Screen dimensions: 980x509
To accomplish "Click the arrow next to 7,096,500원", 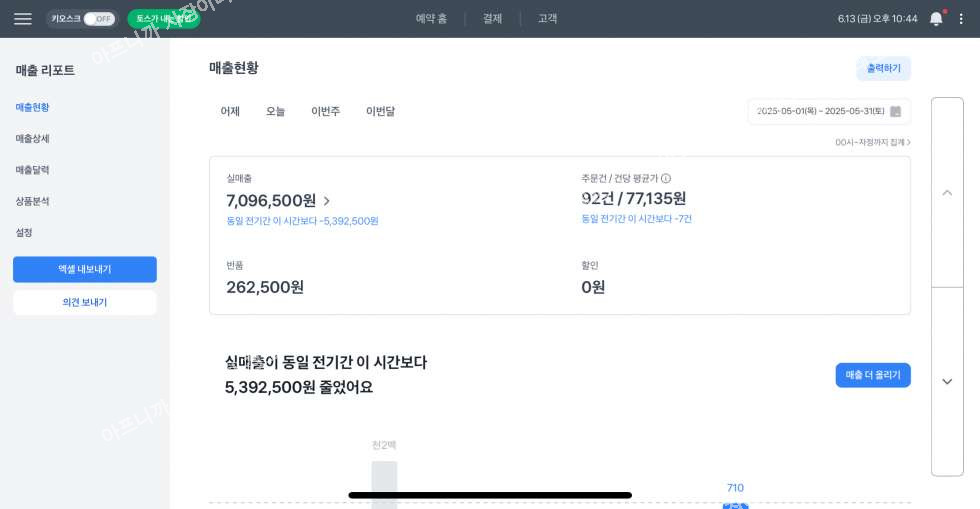I will tap(327, 201).
